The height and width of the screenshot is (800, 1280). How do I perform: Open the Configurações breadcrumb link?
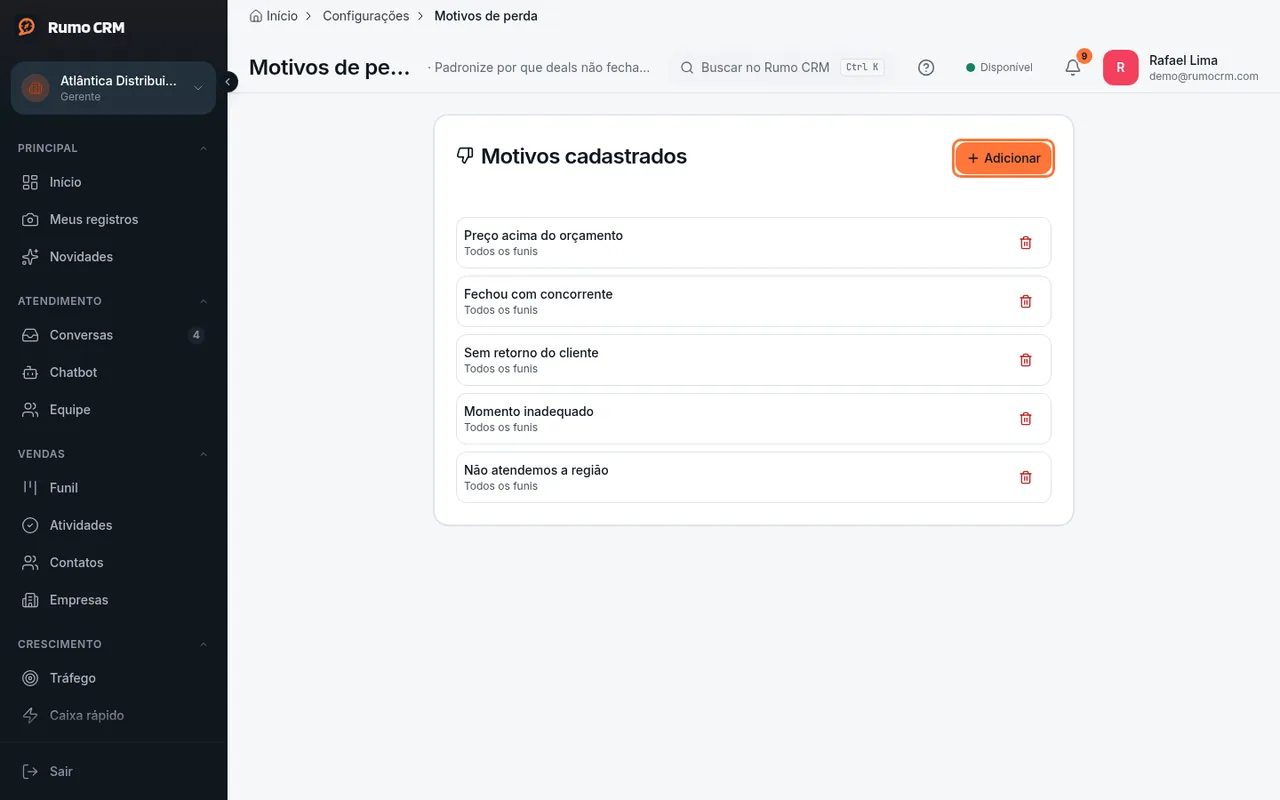tap(366, 16)
